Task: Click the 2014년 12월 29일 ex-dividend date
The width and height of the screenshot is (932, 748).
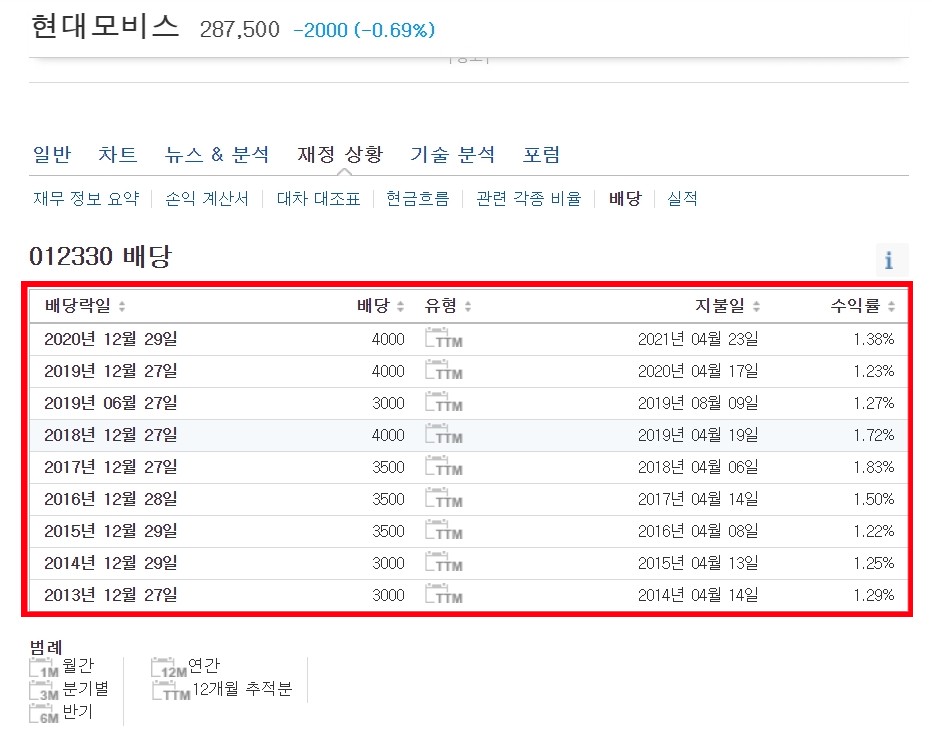Action: 111,564
